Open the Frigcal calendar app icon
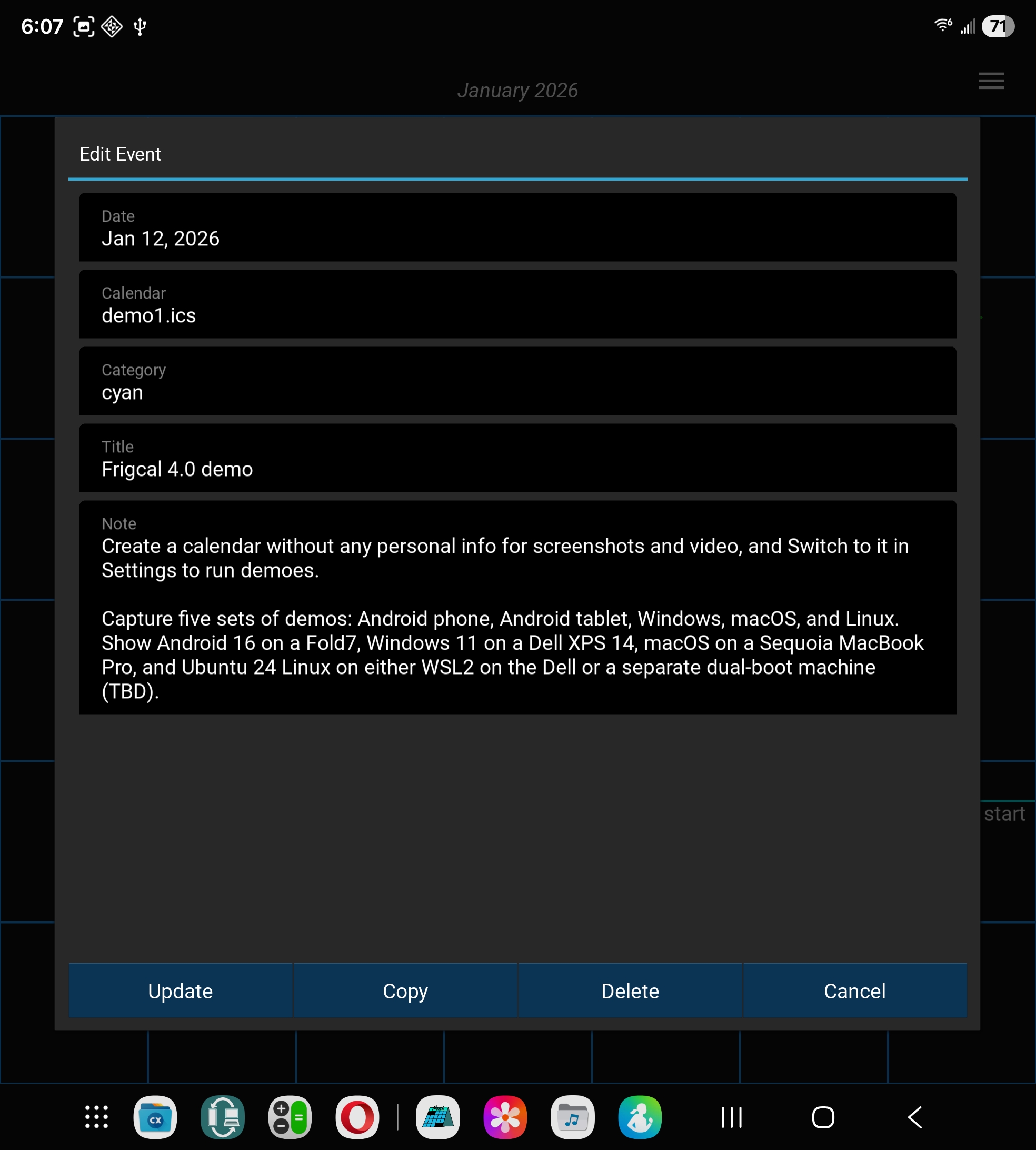The height and width of the screenshot is (1150, 1036). click(438, 1117)
